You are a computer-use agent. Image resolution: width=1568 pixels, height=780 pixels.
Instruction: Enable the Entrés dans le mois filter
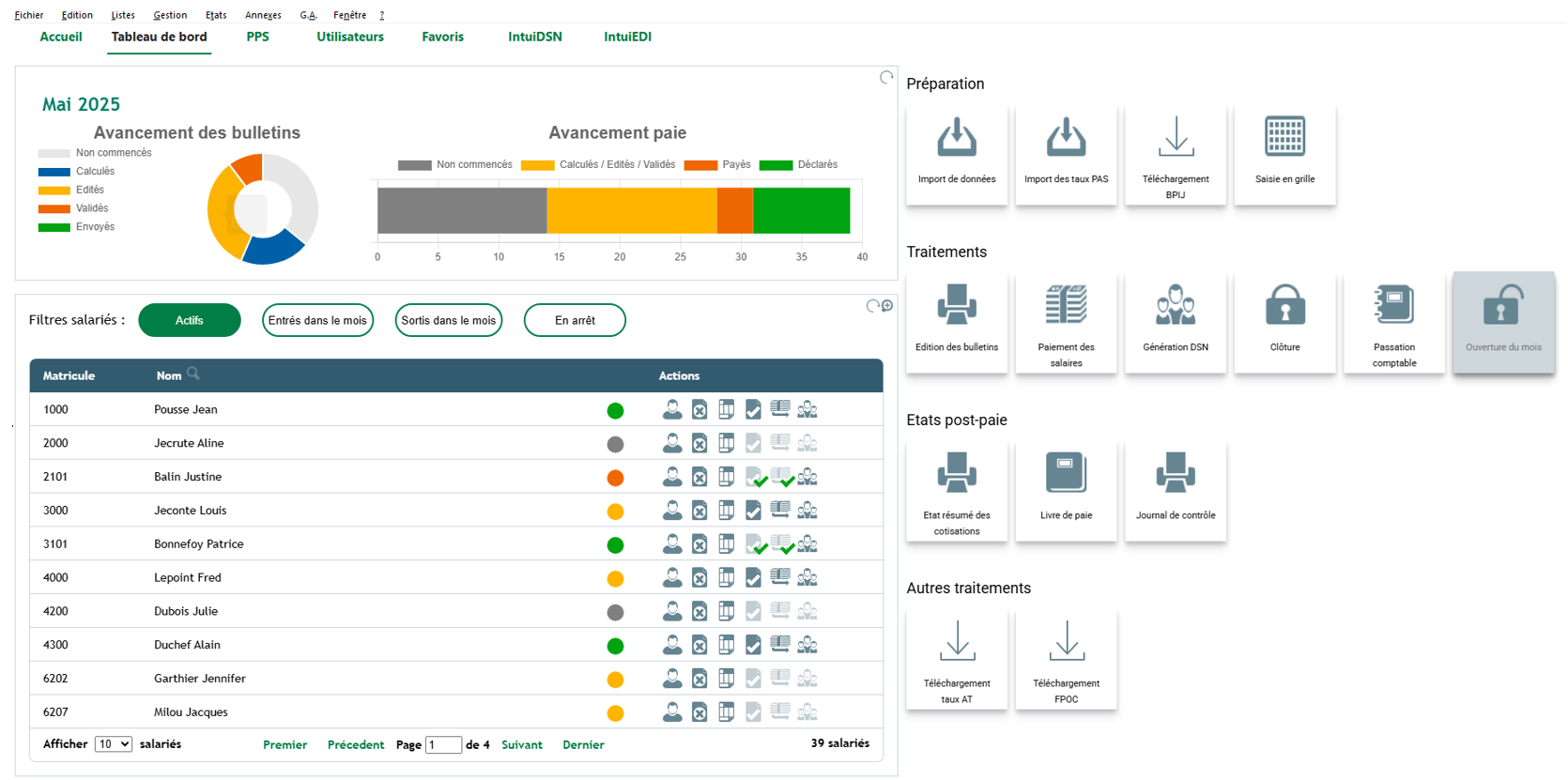[x=317, y=320]
